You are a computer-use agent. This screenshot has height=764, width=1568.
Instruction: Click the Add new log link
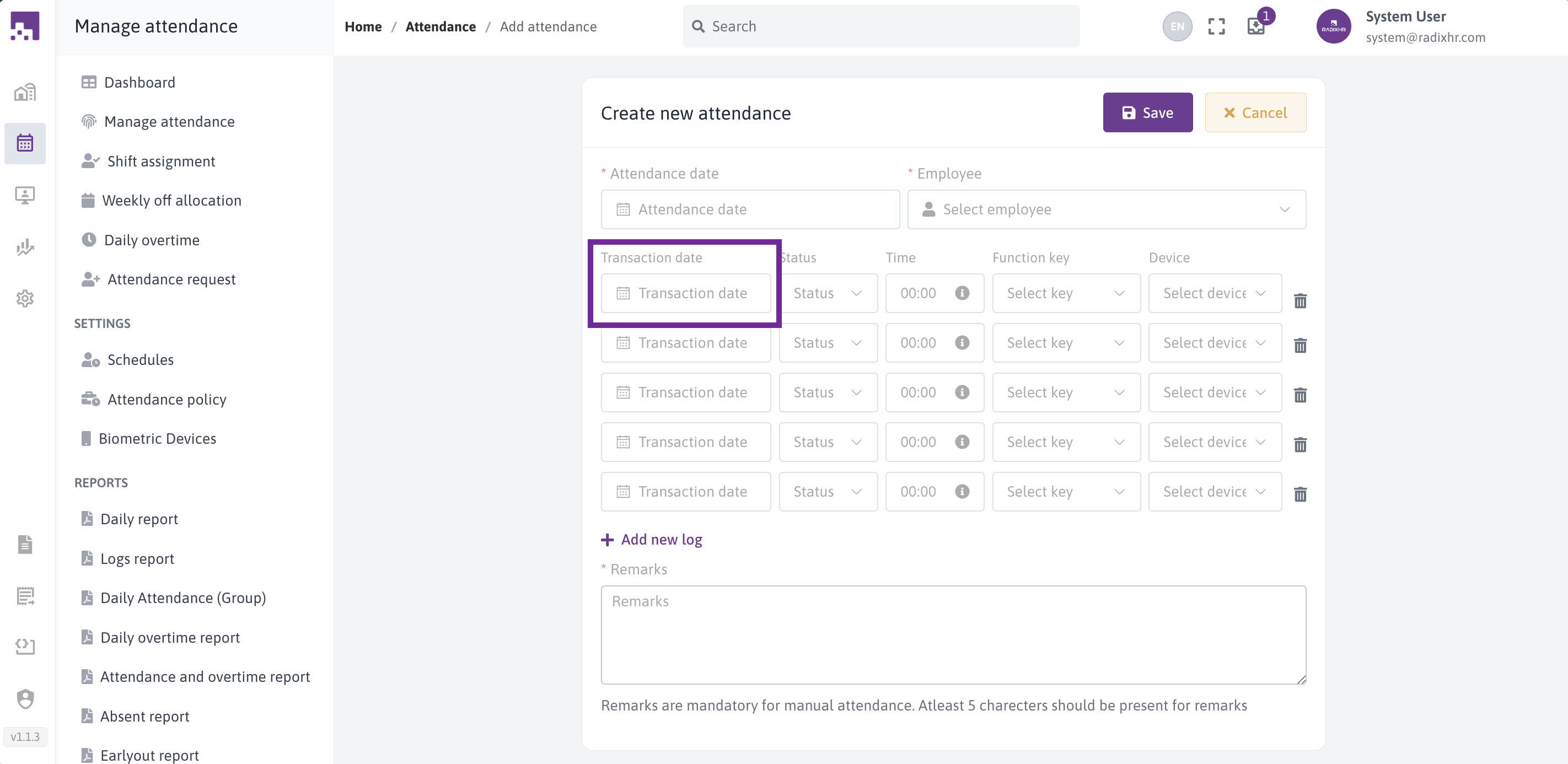point(651,539)
